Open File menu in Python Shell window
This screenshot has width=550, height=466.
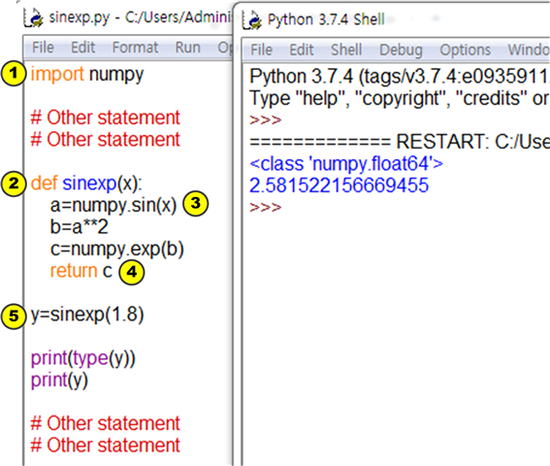click(x=261, y=50)
